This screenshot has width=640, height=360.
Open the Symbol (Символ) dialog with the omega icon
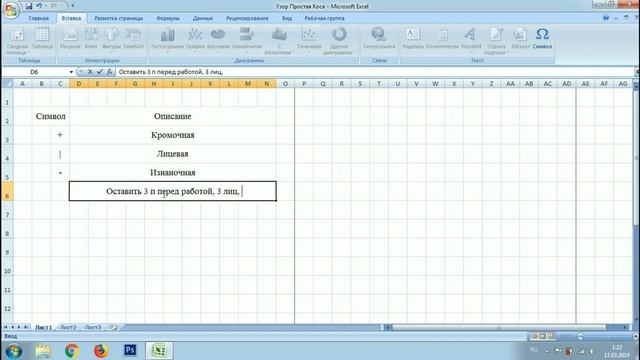coord(542,39)
